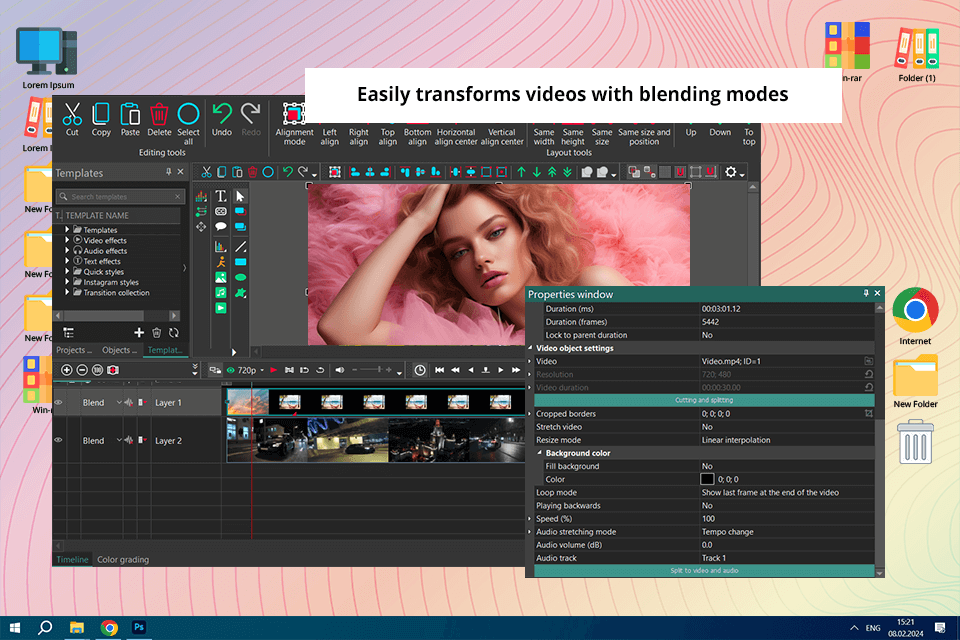The image size is (960, 640).
Task: Switch to the Objects tab
Action: [x=119, y=350]
